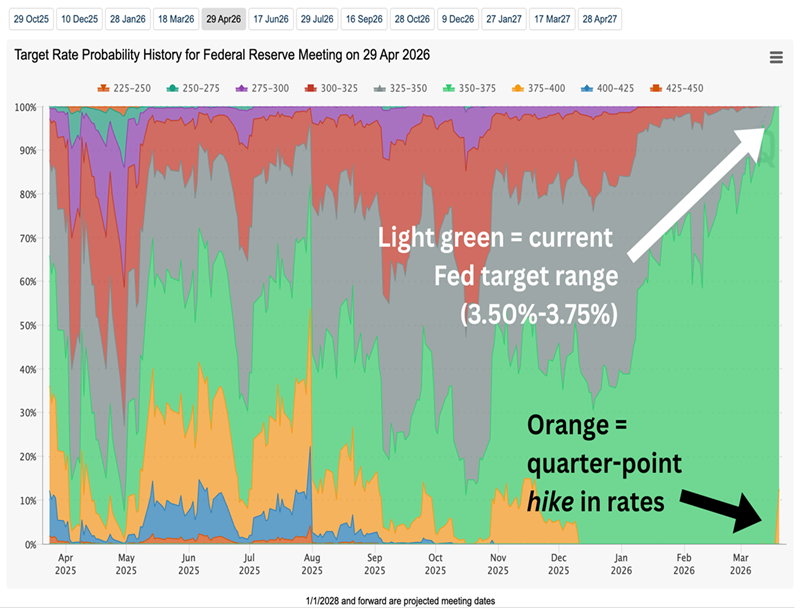The image size is (800, 608).
Task: Select the 10 Dec25 meeting tab
Action: [78, 19]
